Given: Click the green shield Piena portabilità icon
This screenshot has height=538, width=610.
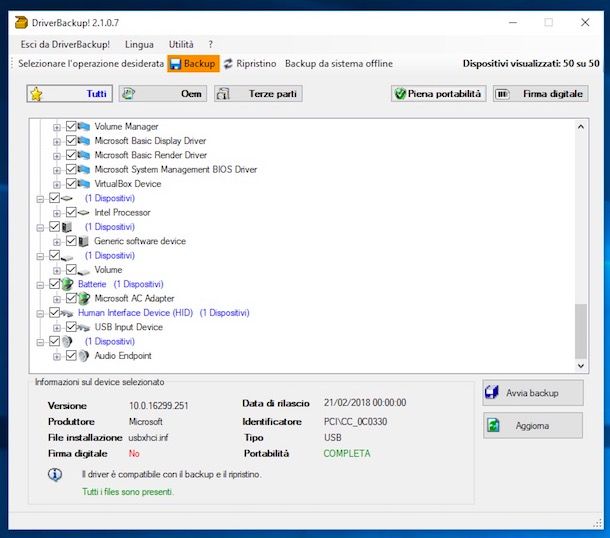Looking at the screenshot, I should point(400,94).
